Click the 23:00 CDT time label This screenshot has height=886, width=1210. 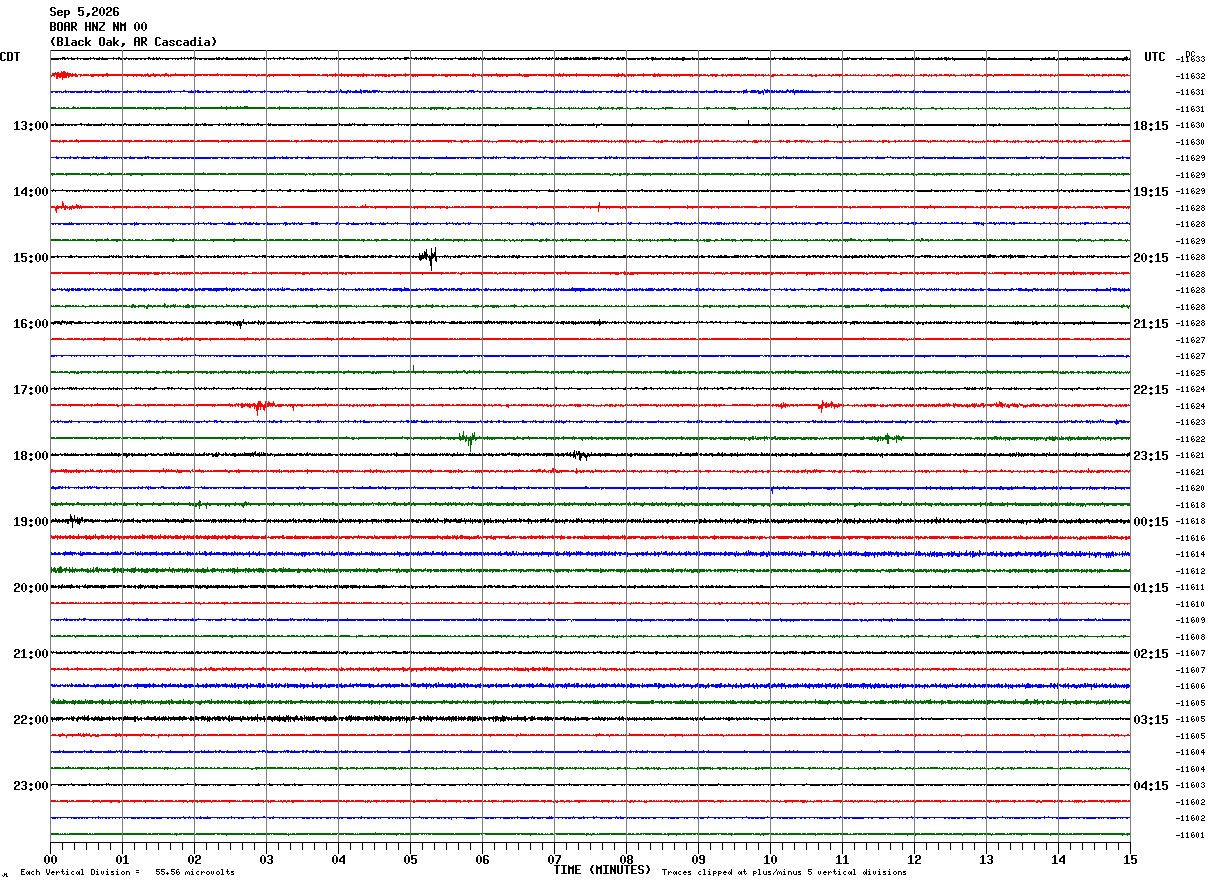(x=30, y=786)
